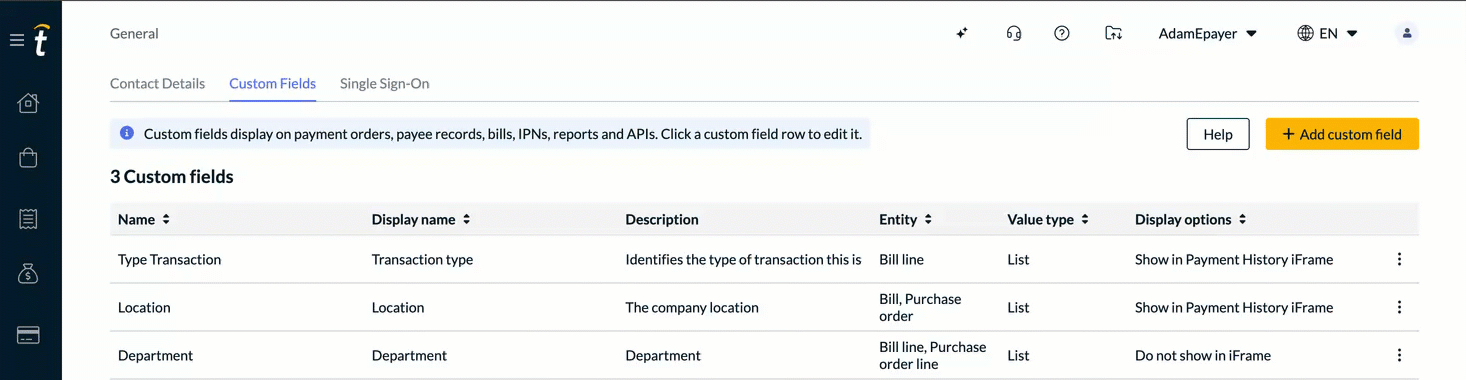Open row menu for Type Transaction

[1399, 259]
